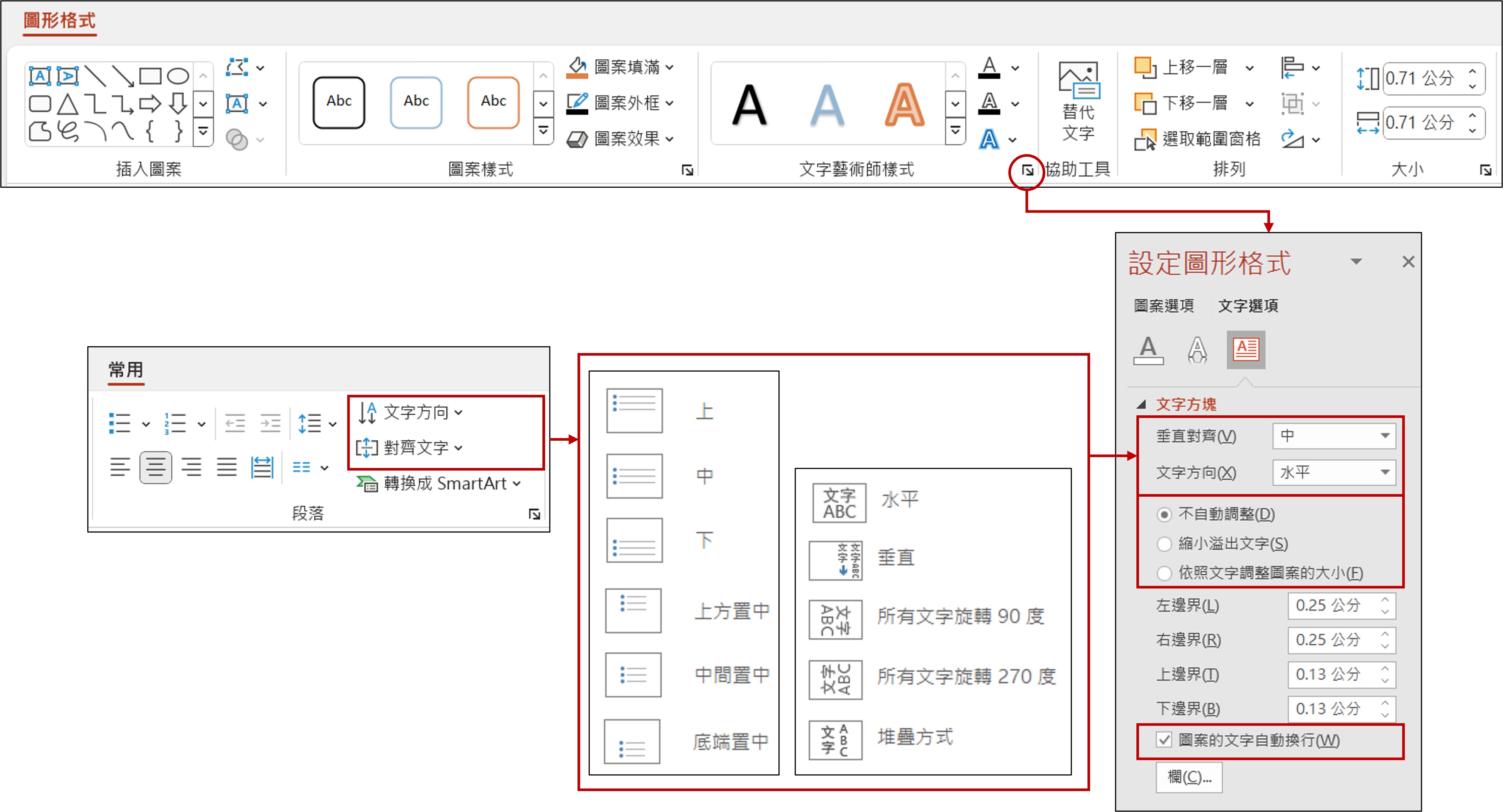Image resolution: width=1503 pixels, height=812 pixels.
Task: Click the 圖形格式 ribbon tab
Action: tap(59, 21)
